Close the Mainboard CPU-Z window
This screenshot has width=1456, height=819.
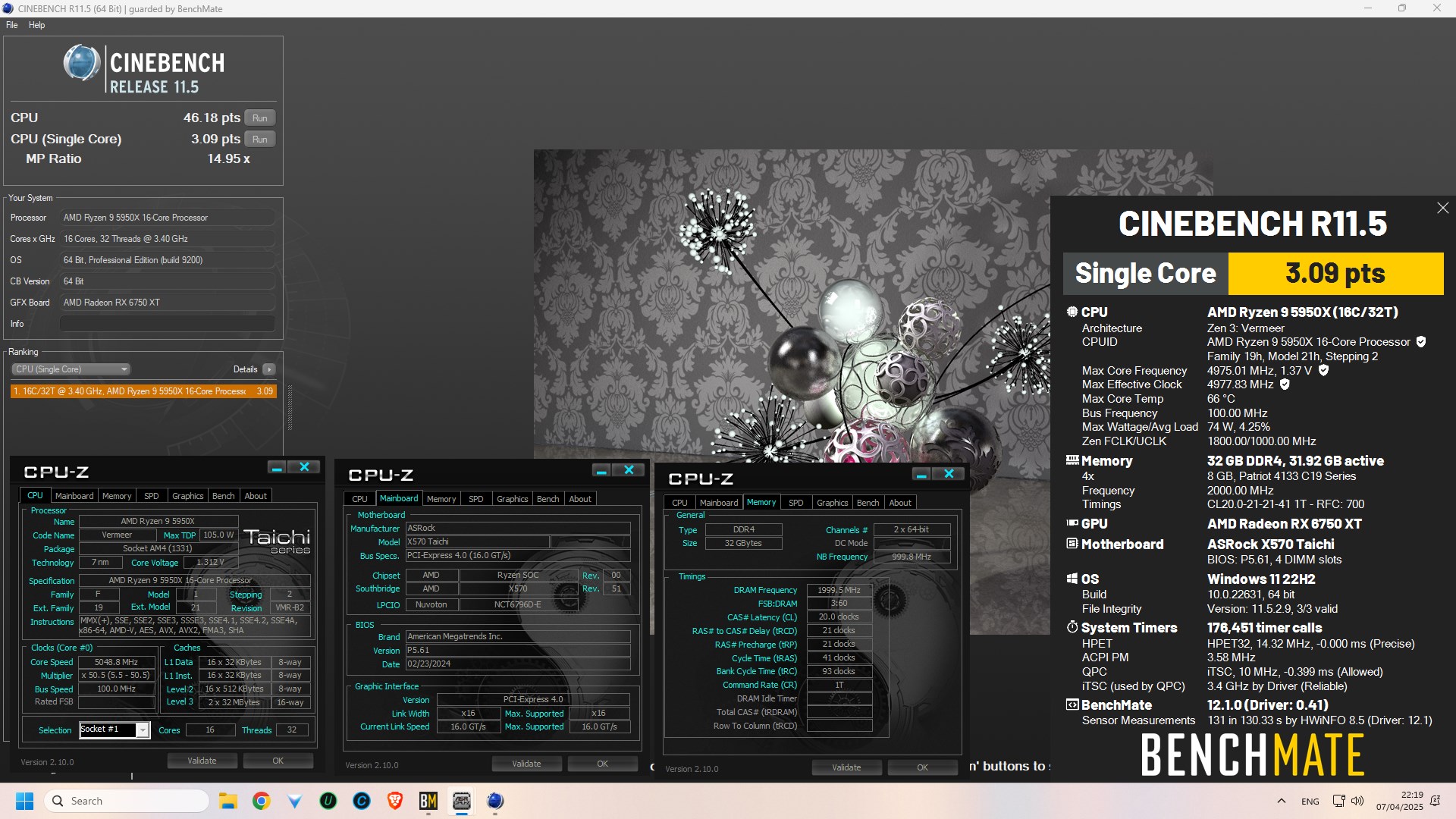click(x=629, y=471)
